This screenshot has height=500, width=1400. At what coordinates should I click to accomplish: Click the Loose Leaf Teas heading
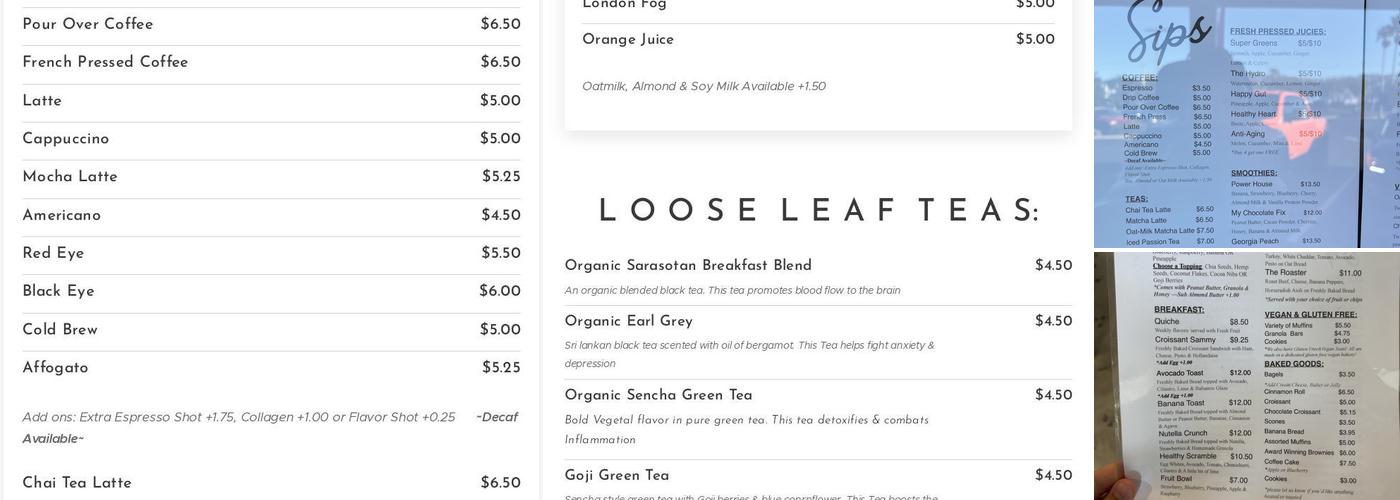point(818,211)
